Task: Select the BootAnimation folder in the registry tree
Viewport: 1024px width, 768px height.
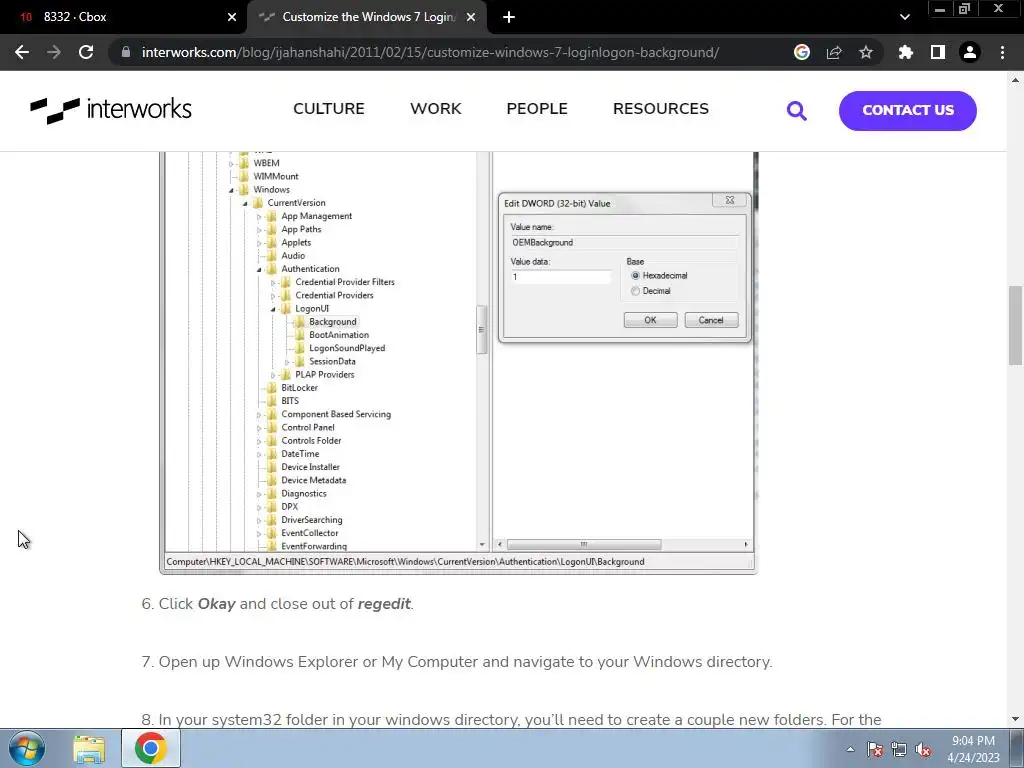Action: pyautogui.click(x=338, y=335)
